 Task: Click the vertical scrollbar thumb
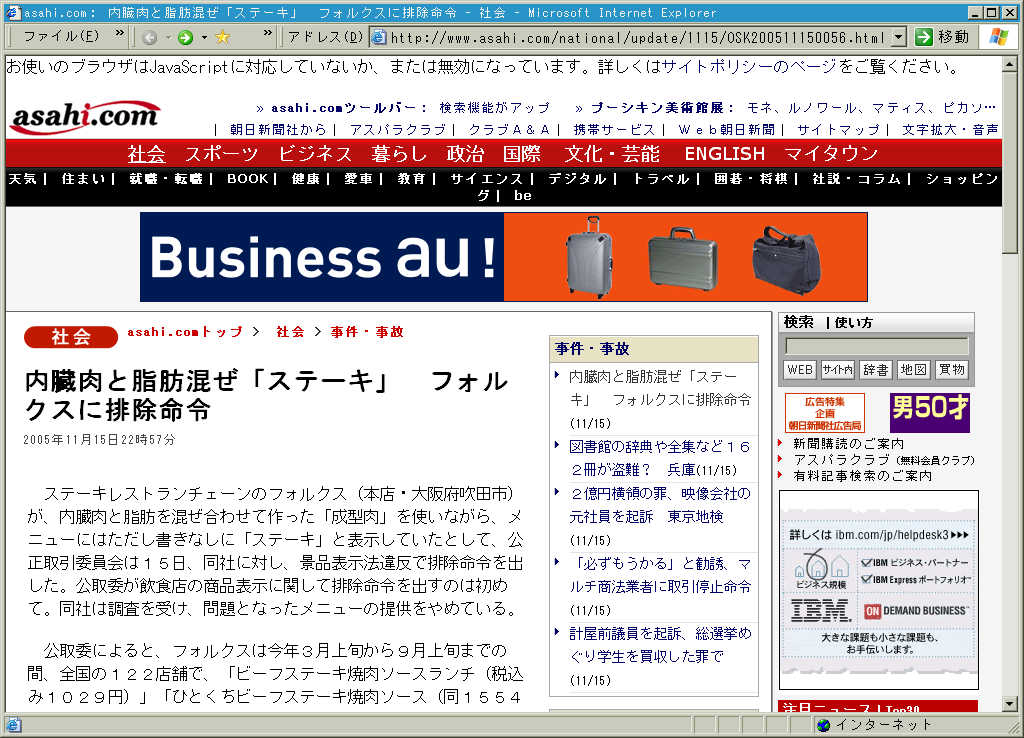pyautogui.click(x=1010, y=163)
